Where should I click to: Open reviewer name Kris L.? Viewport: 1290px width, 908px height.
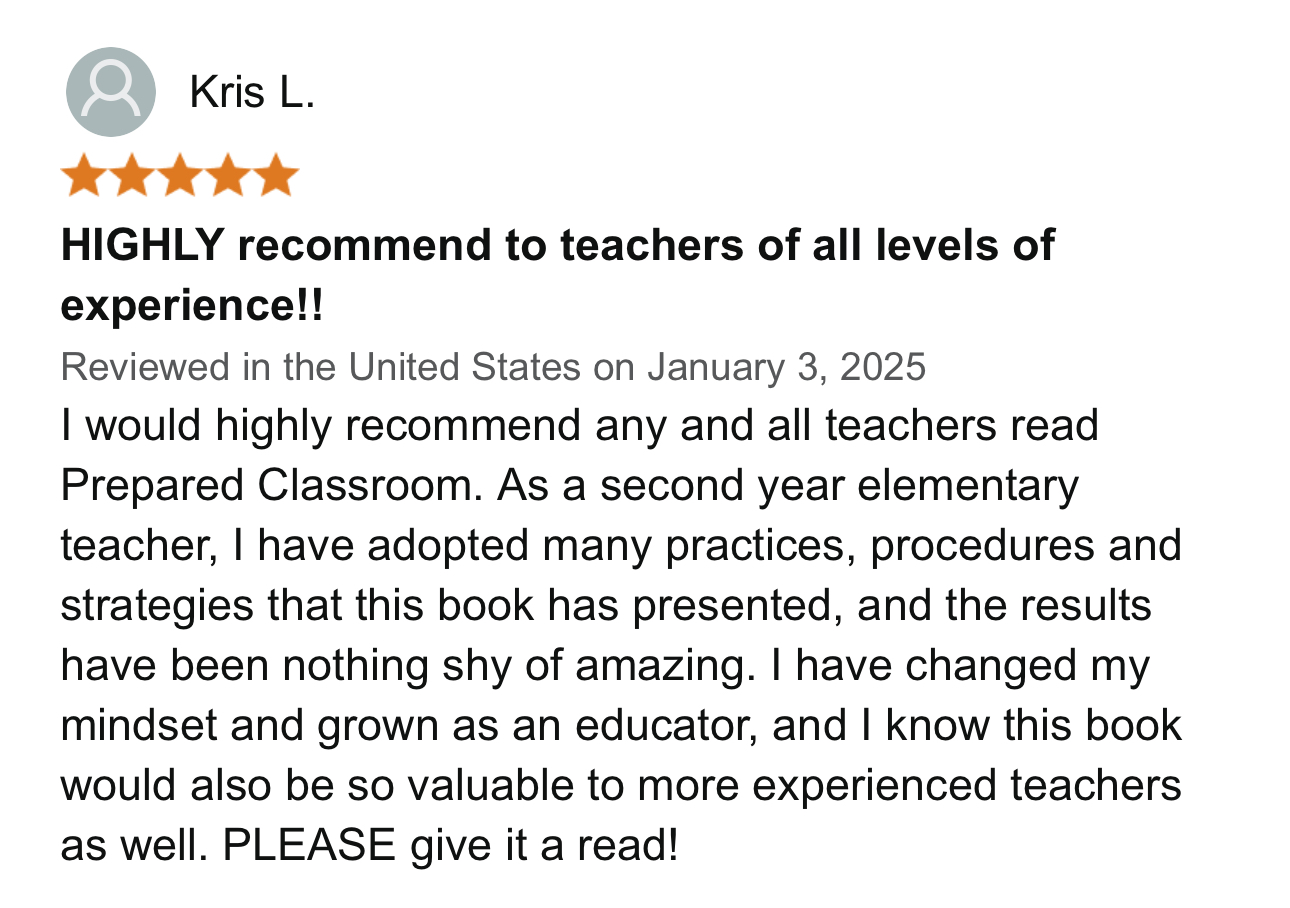[x=252, y=93]
